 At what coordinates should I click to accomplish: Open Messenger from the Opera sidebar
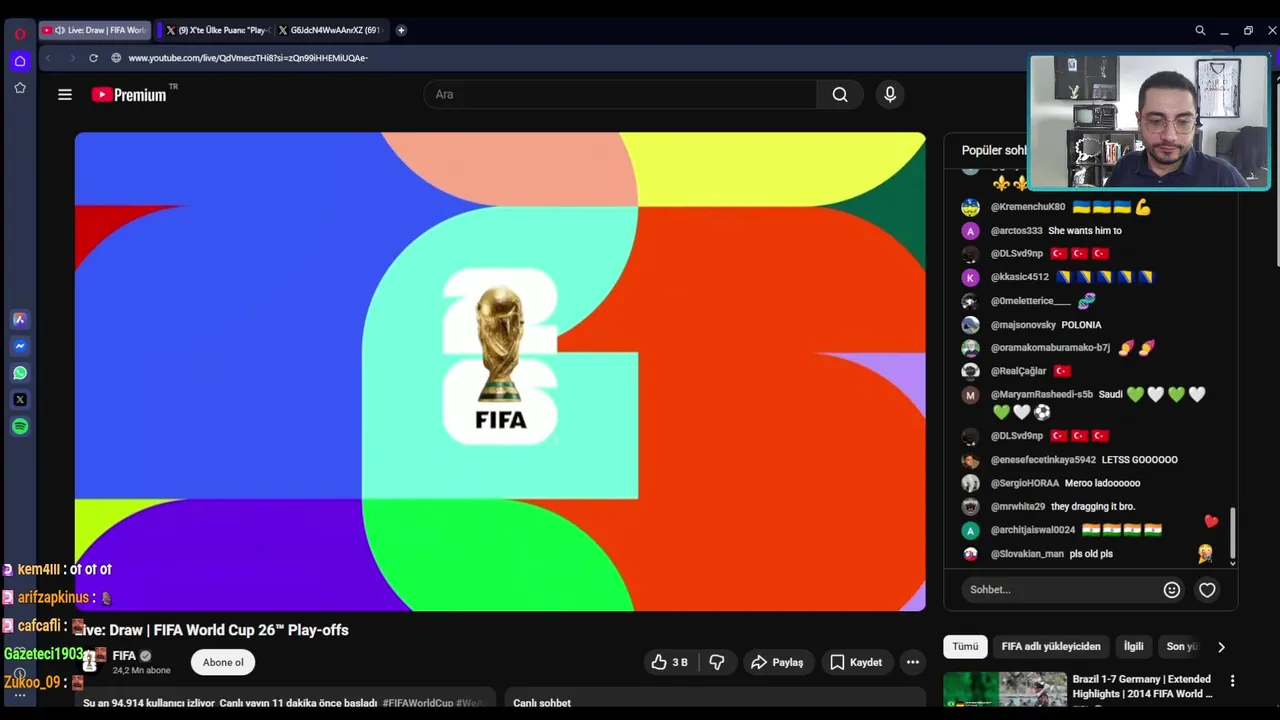tap(19, 346)
